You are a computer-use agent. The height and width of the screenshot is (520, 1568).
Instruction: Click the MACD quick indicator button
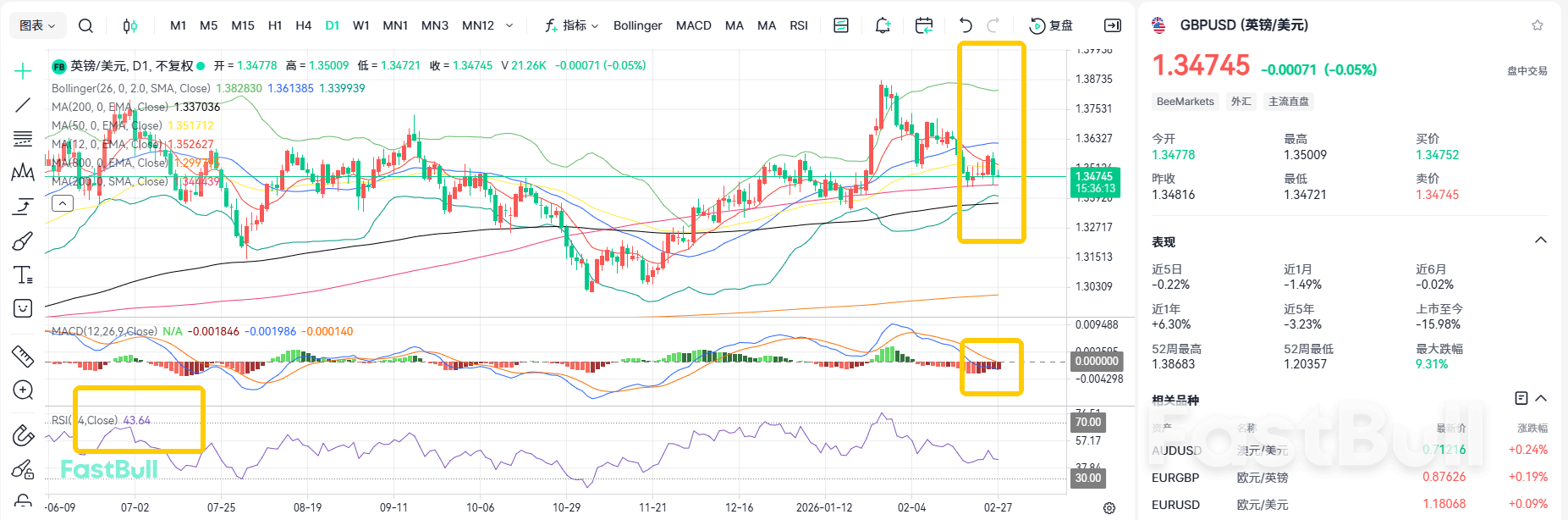[693, 25]
